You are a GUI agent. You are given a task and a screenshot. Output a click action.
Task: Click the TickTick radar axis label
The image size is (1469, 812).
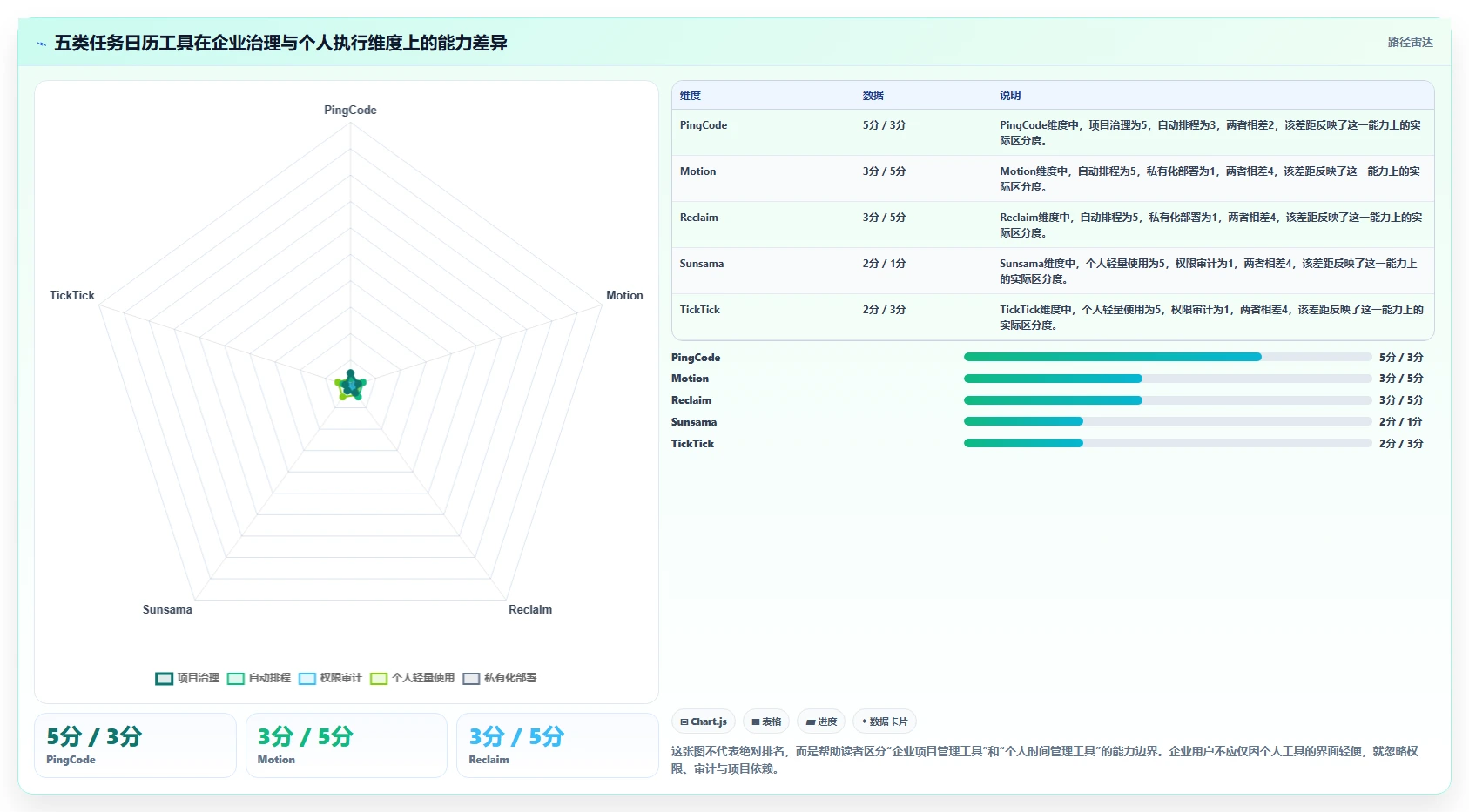[72, 295]
